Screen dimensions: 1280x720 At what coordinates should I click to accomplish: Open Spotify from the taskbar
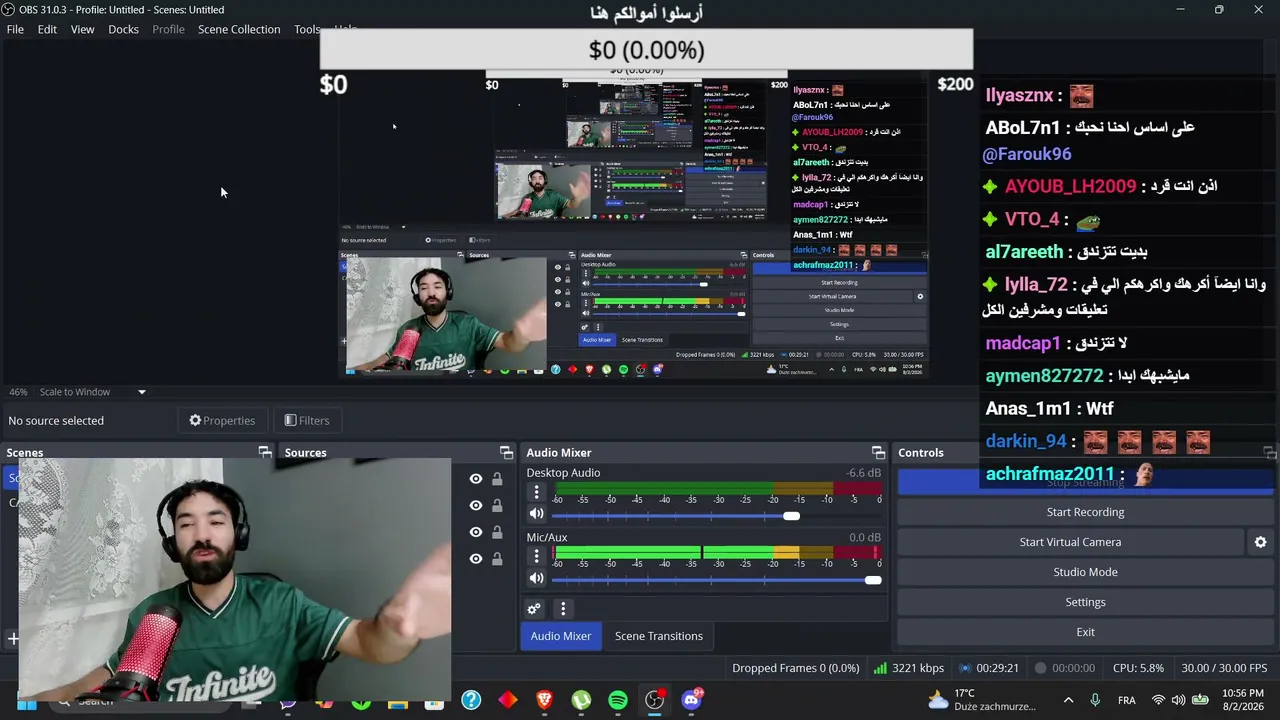pos(618,700)
